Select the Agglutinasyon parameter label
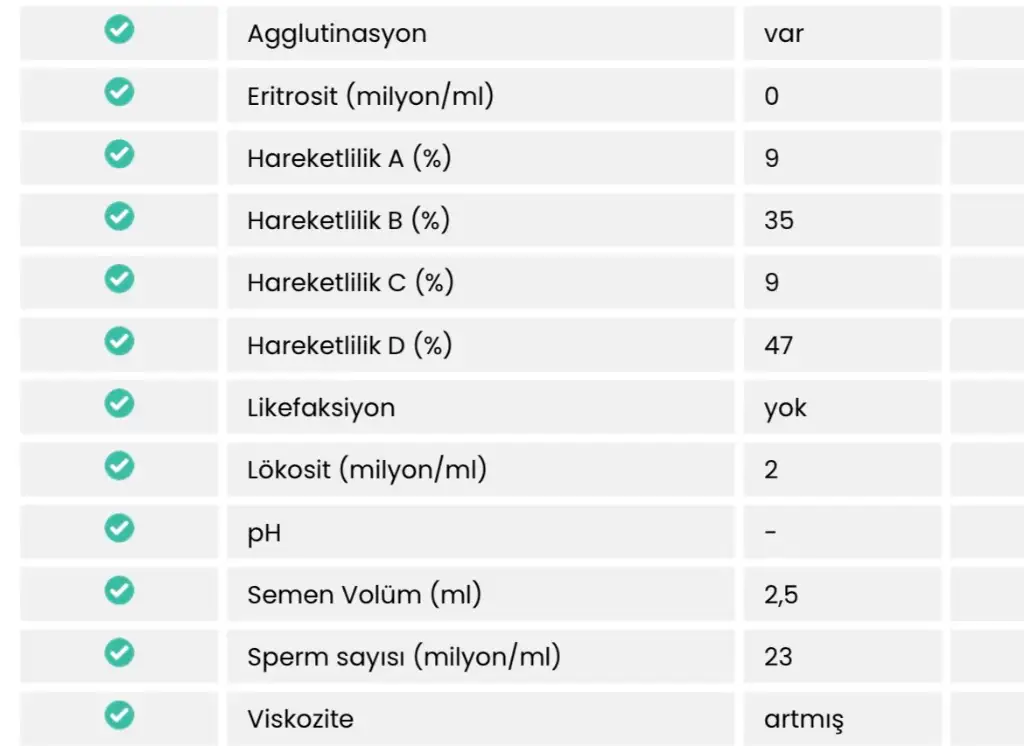 337,33
